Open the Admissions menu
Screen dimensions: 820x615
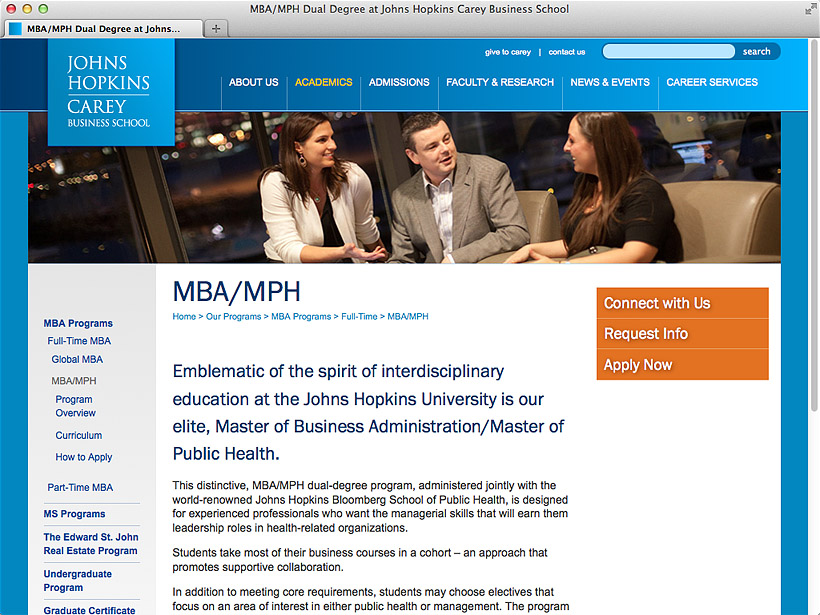[x=399, y=82]
